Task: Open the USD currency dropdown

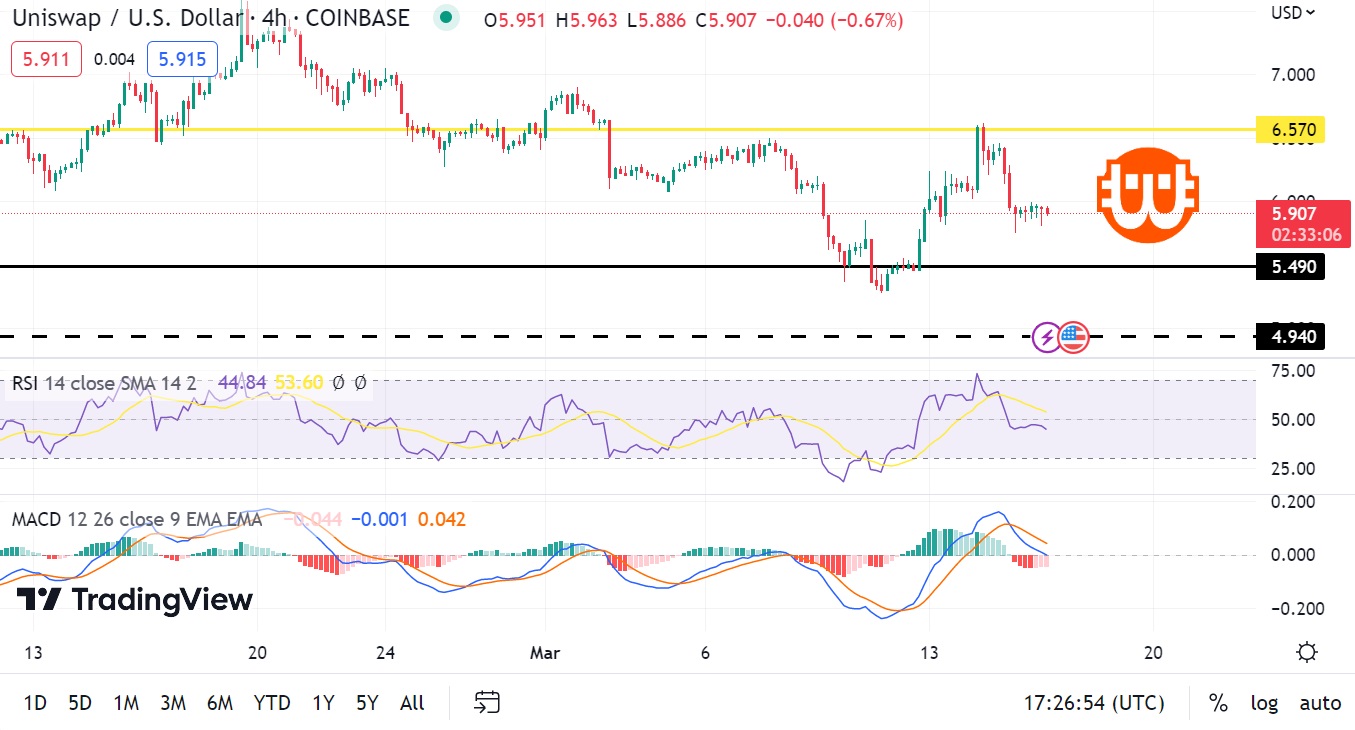Action: (x=1293, y=13)
